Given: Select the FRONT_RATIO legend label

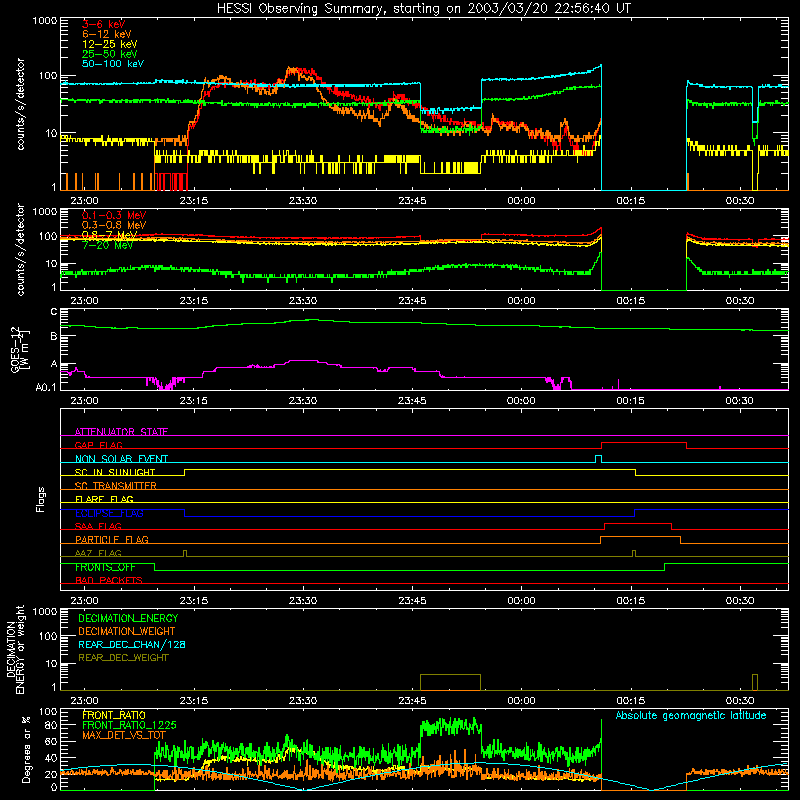Looking at the screenshot, I should [x=114, y=715].
